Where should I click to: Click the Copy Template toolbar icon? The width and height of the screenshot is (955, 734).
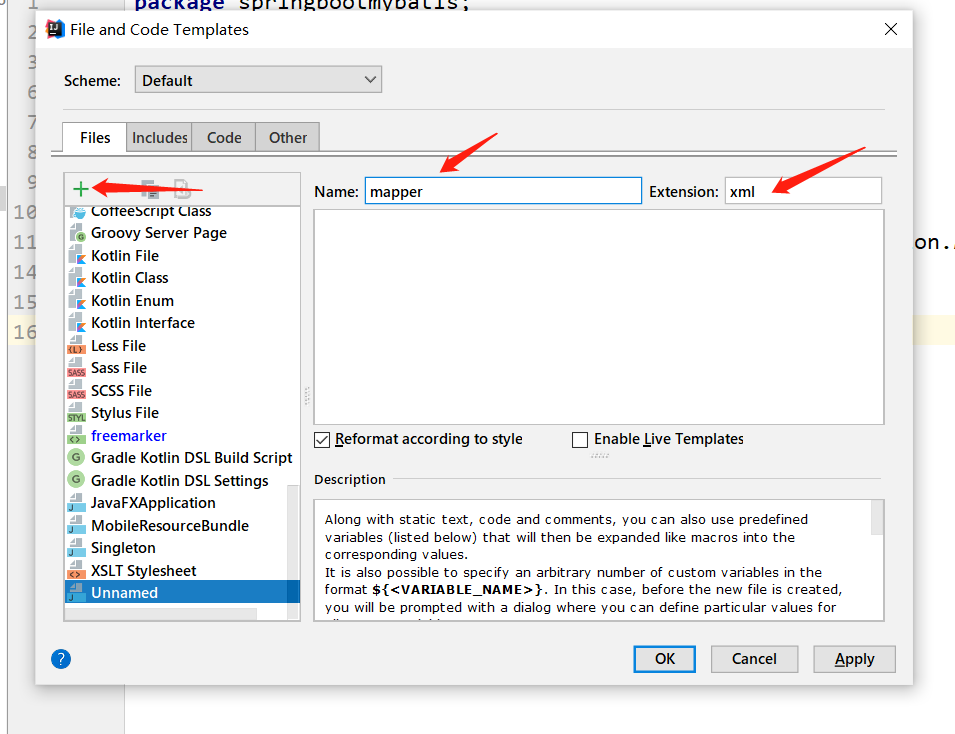(x=150, y=189)
